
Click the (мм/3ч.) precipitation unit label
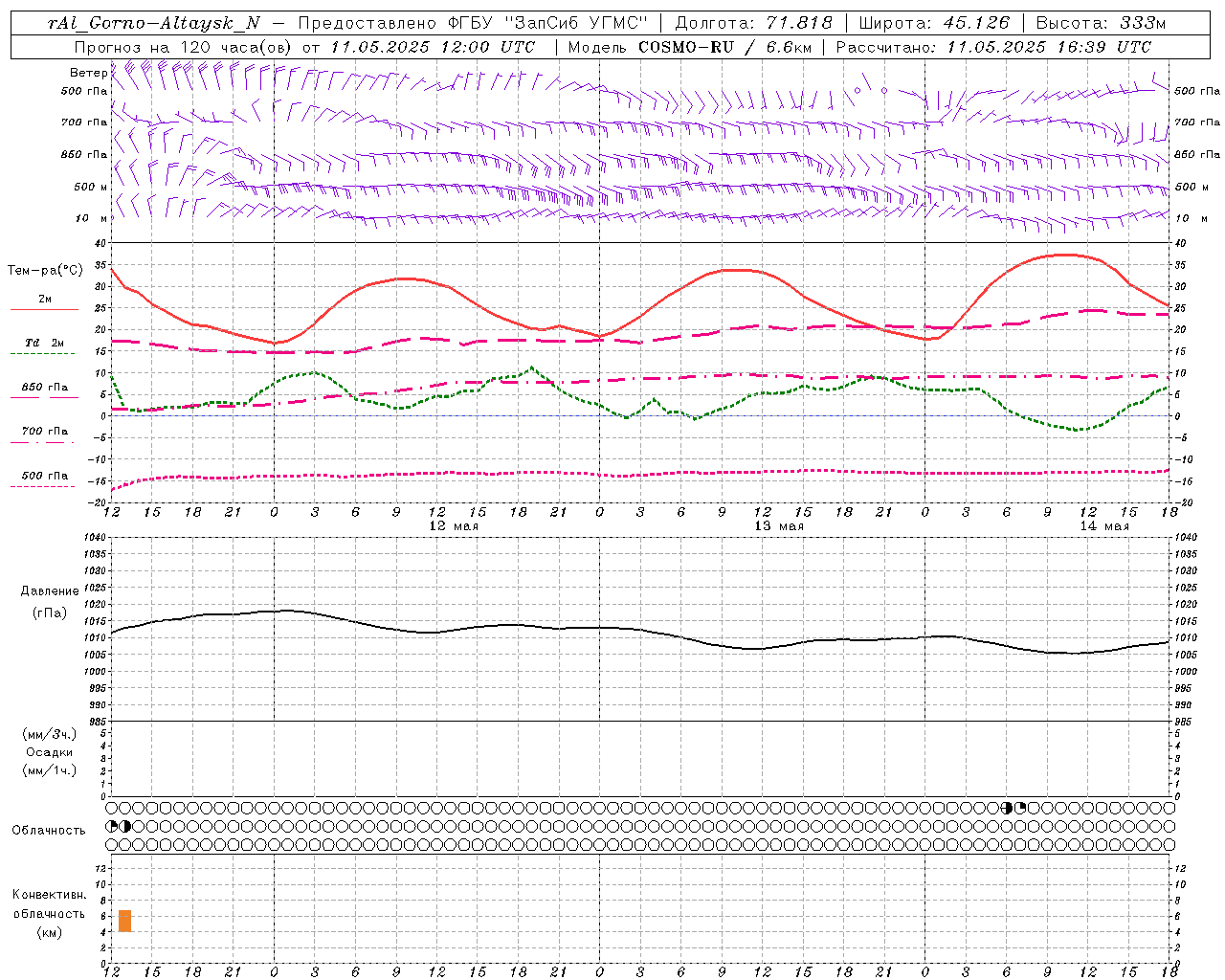(x=50, y=734)
